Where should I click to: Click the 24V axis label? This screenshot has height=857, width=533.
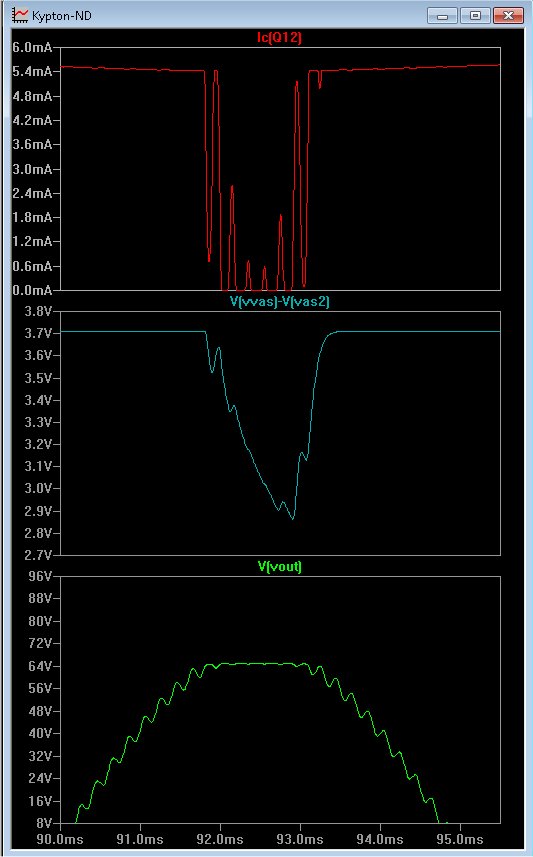coord(40,778)
